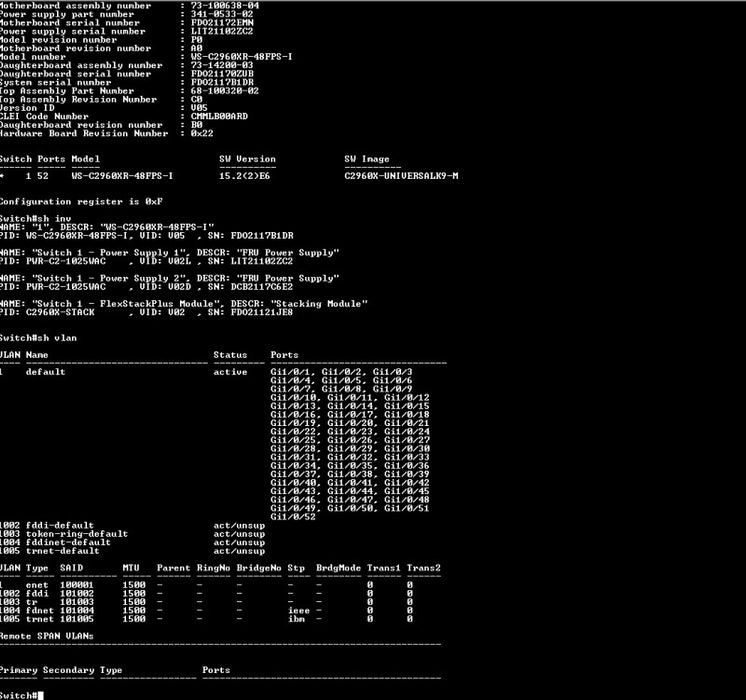Click the "Switch 1 - Power Supply 1" name
Viewport: 746px width, 700px height.
tap(111, 253)
